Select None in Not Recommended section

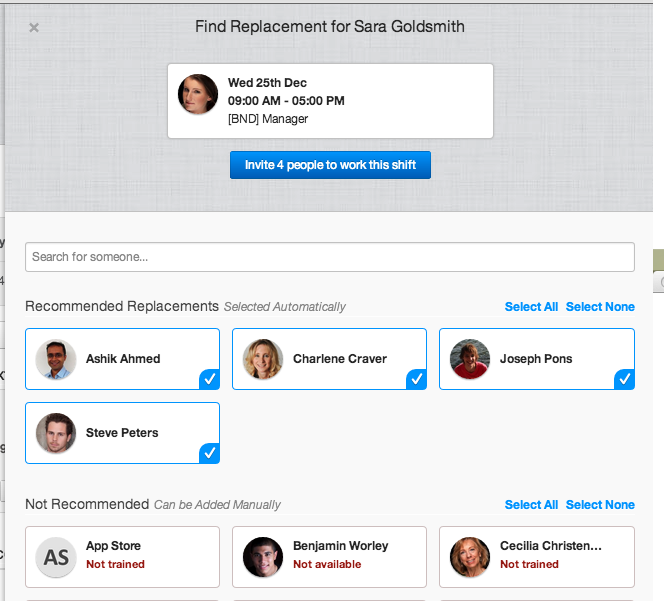pyautogui.click(x=600, y=505)
